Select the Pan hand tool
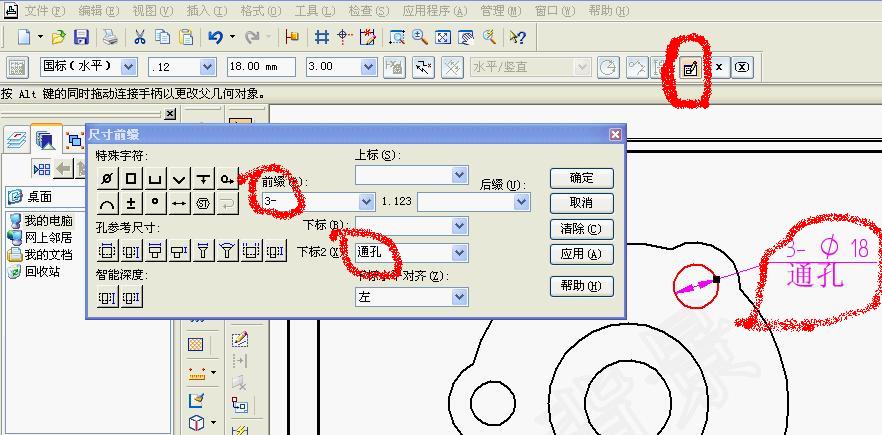The image size is (882, 435). pos(466,37)
